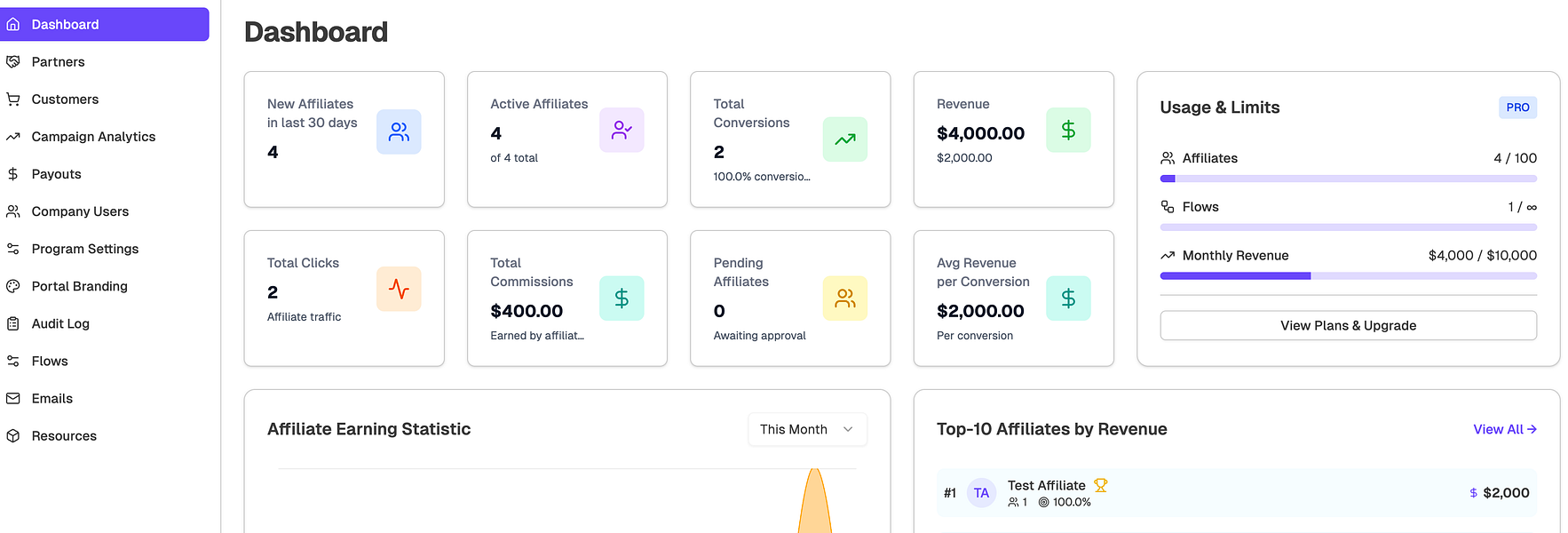This screenshot has height=533, width=1568.
Task: Click the Total Conversions trending arrow icon
Action: click(x=845, y=139)
